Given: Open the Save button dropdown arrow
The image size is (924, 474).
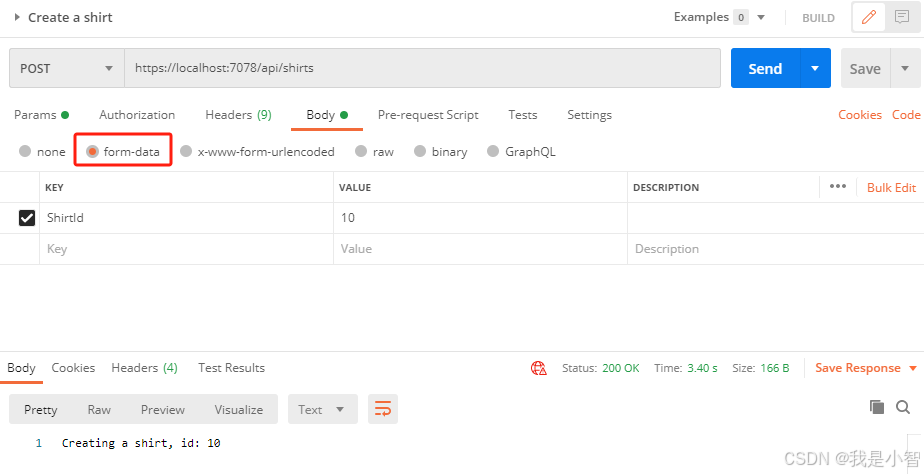Looking at the screenshot, I should (x=905, y=68).
